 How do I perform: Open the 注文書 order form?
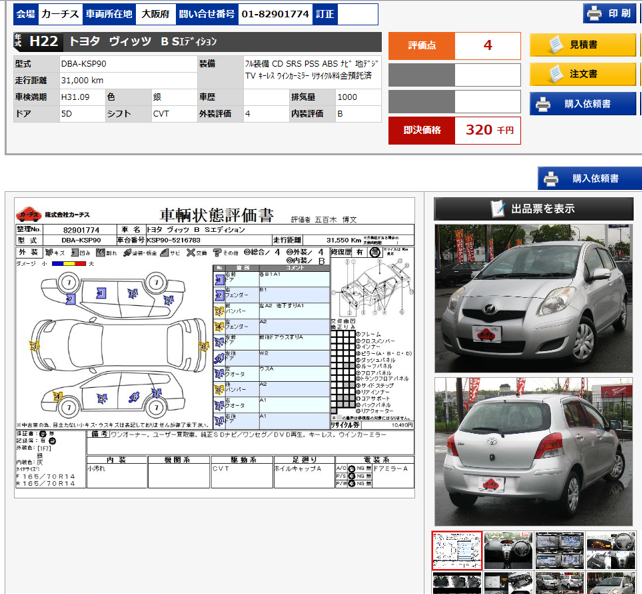click(583, 74)
